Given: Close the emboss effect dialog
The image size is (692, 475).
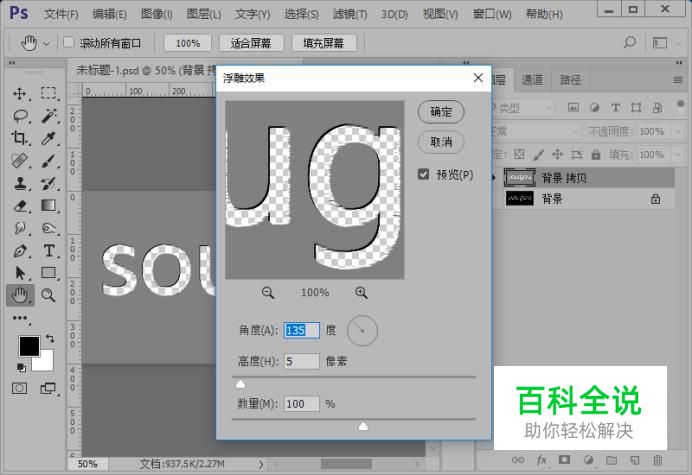Looking at the screenshot, I should pos(478,78).
